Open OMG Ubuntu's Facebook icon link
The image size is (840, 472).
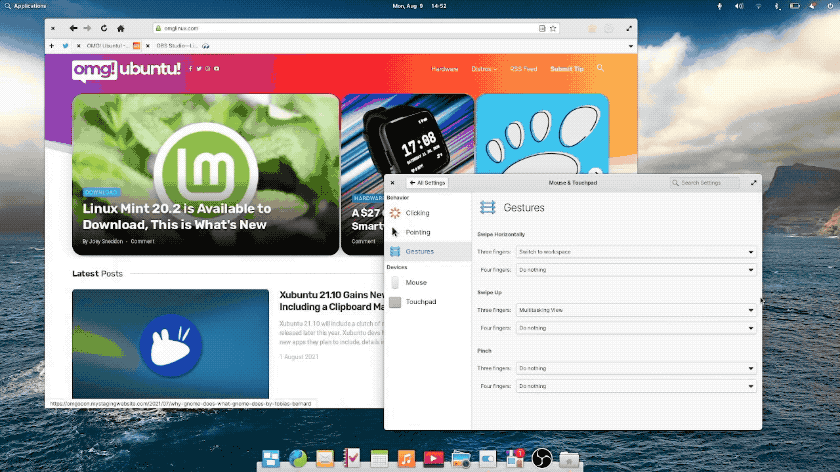pos(190,69)
